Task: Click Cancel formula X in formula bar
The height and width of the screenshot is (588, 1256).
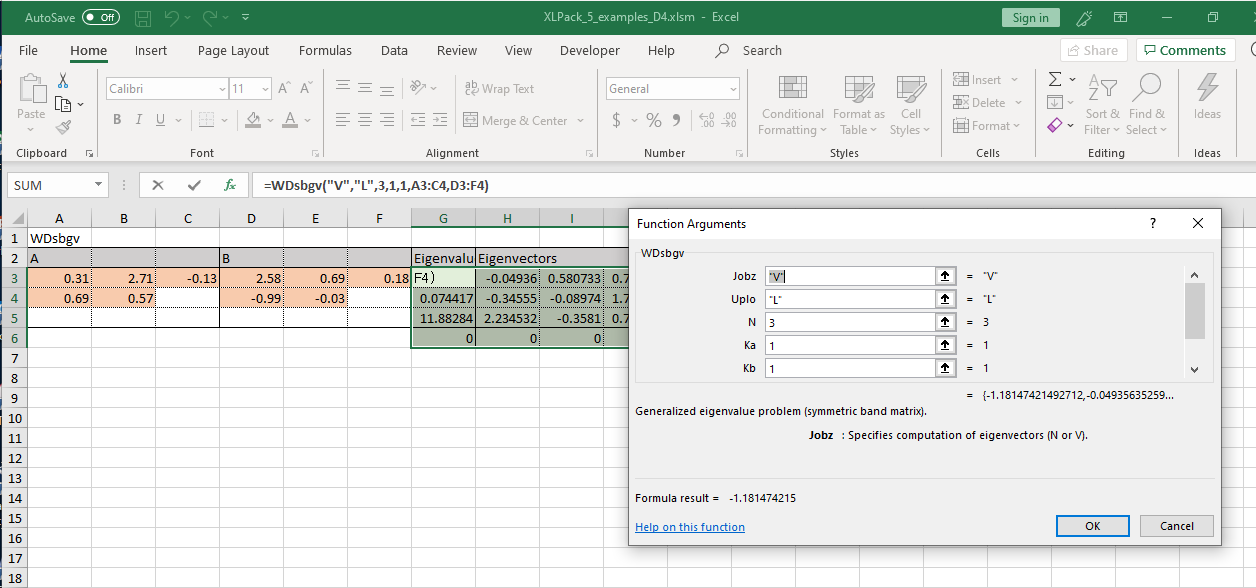Action: [x=158, y=185]
